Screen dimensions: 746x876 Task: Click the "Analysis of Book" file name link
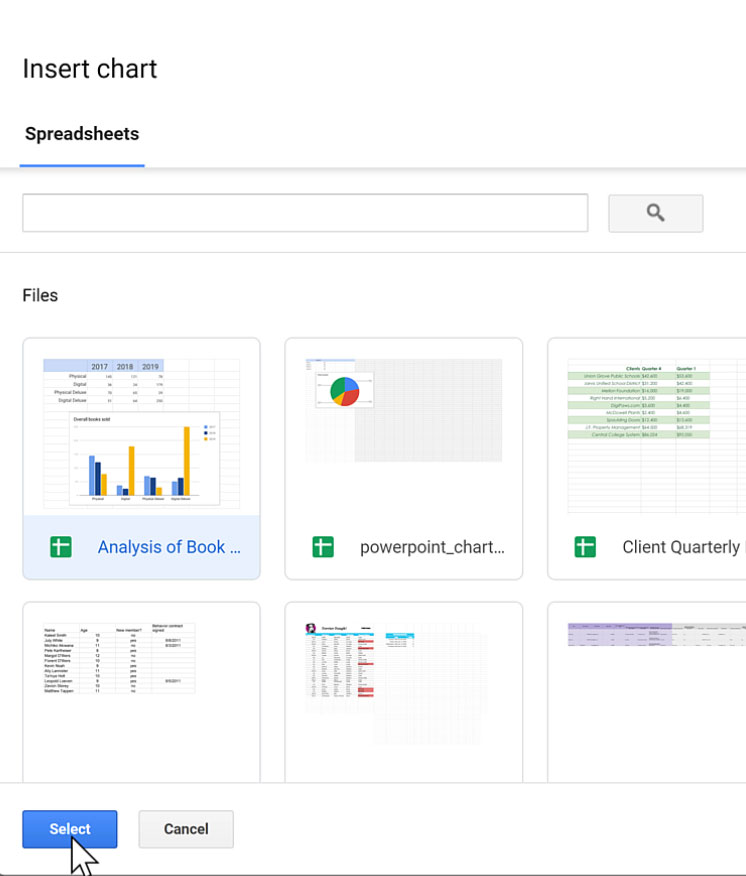coord(169,547)
